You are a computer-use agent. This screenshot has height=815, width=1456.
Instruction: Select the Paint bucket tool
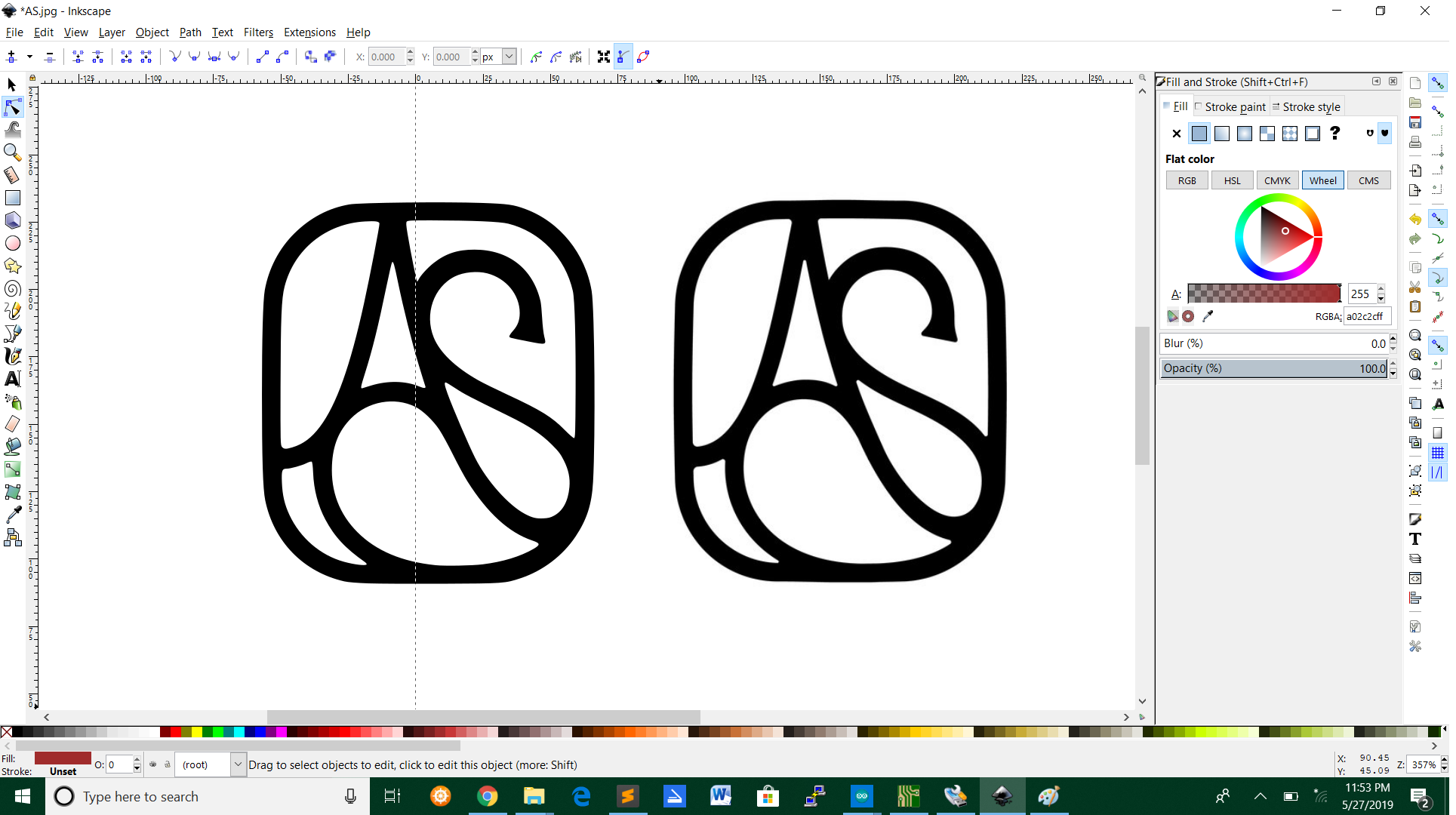point(12,447)
